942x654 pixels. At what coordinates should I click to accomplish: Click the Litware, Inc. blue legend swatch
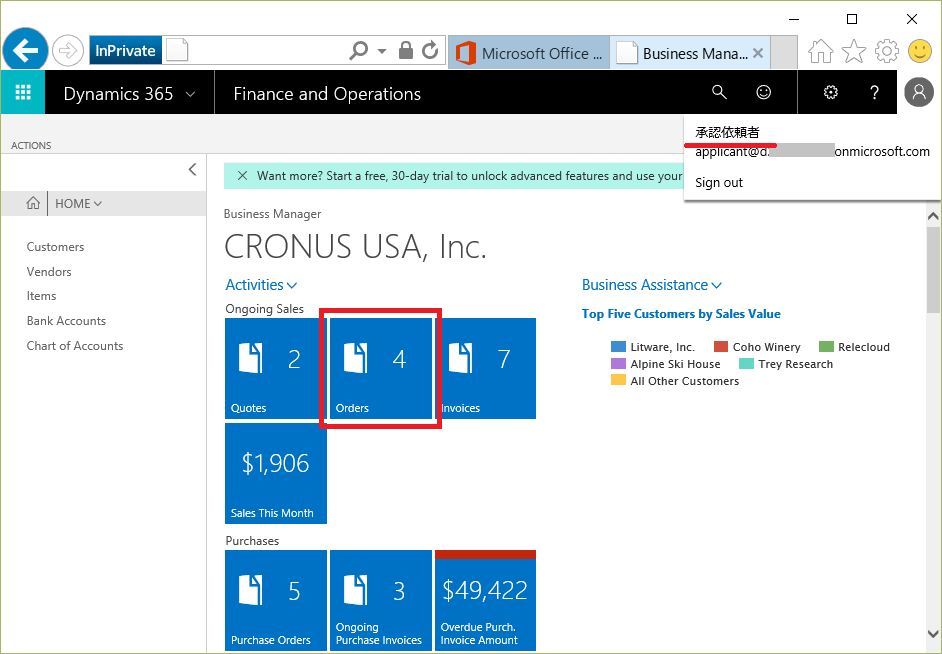point(618,347)
